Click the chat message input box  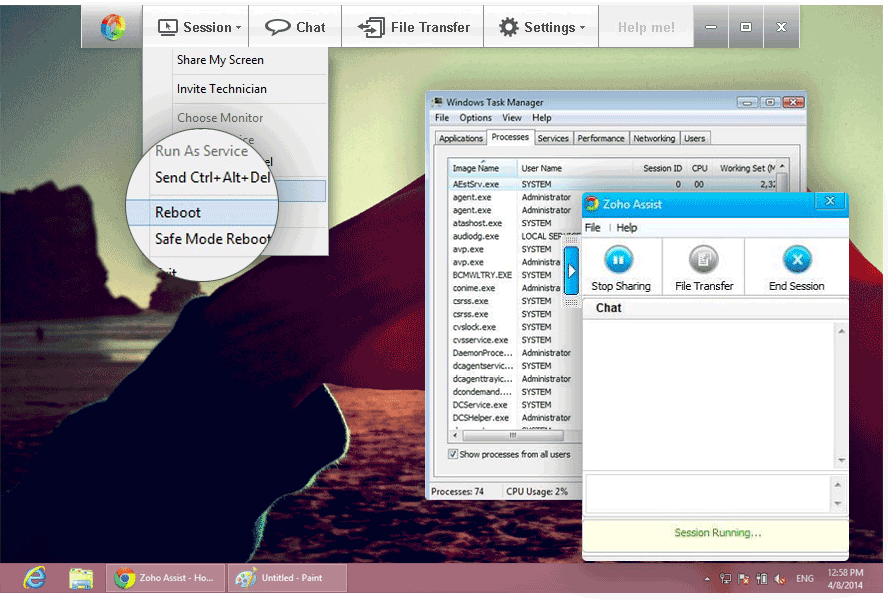tap(707, 494)
